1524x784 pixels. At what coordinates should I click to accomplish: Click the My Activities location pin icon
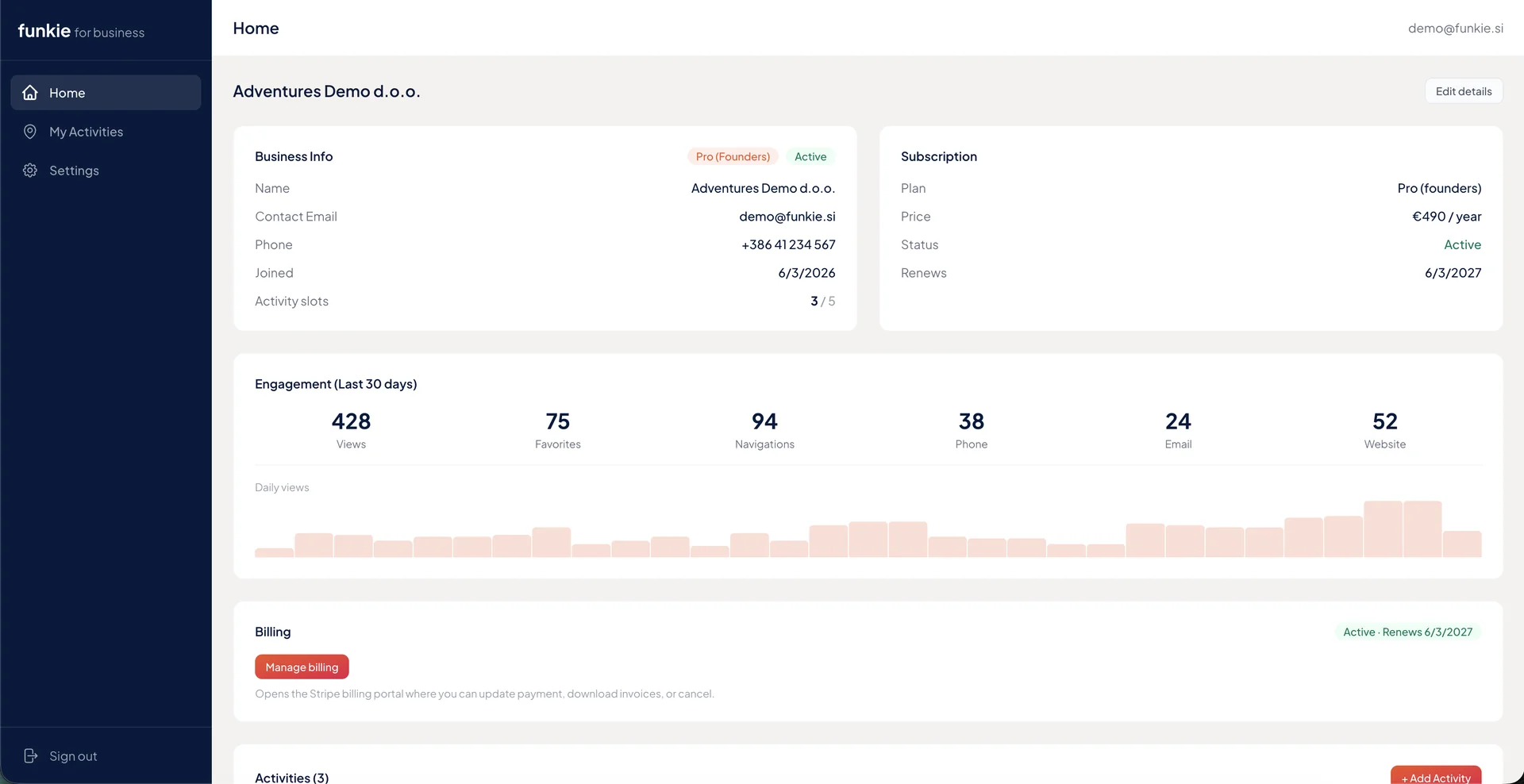[30, 132]
